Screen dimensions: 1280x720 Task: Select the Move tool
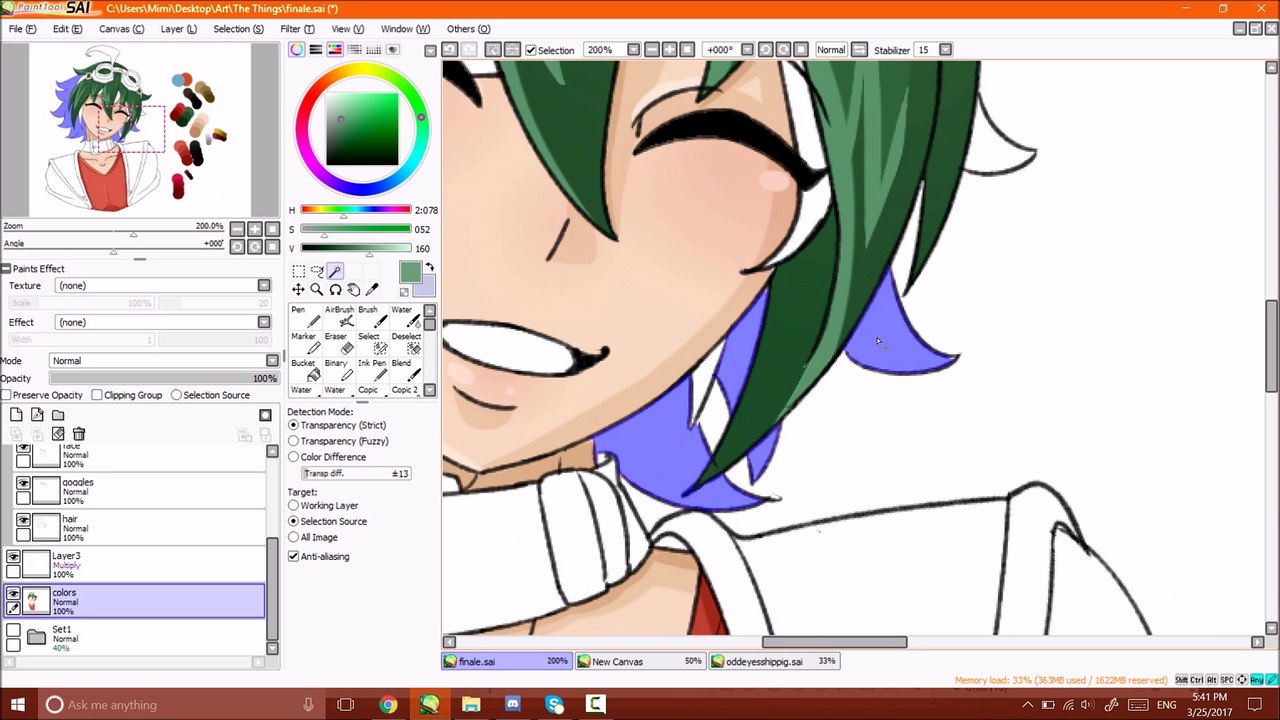tap(298, 290)
